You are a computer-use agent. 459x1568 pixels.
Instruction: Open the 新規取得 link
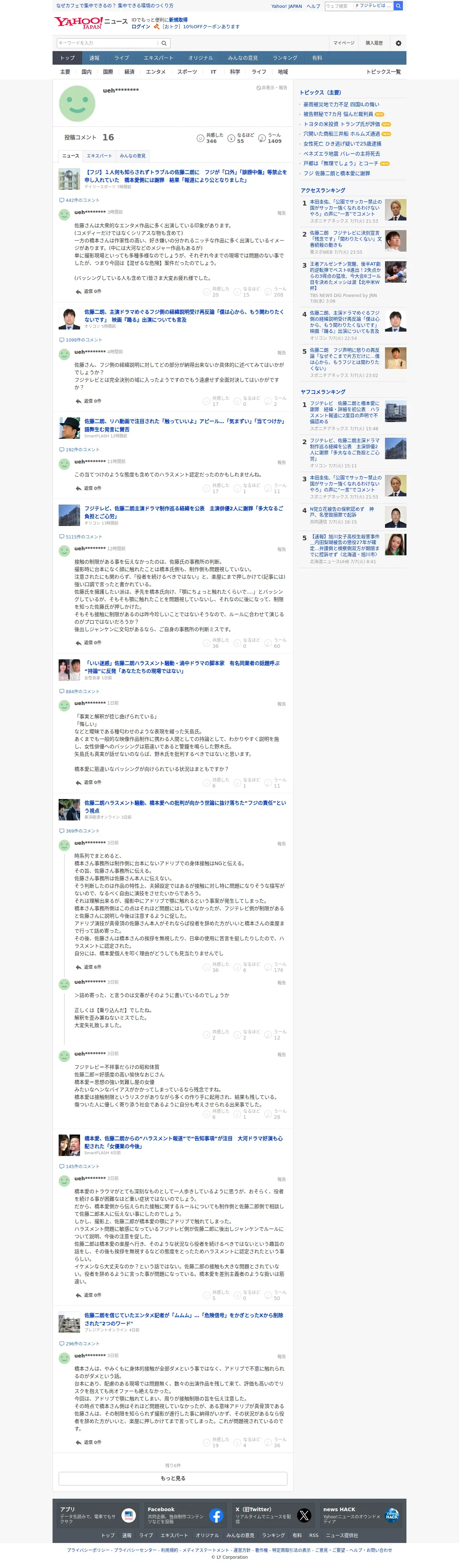point(178,20)
